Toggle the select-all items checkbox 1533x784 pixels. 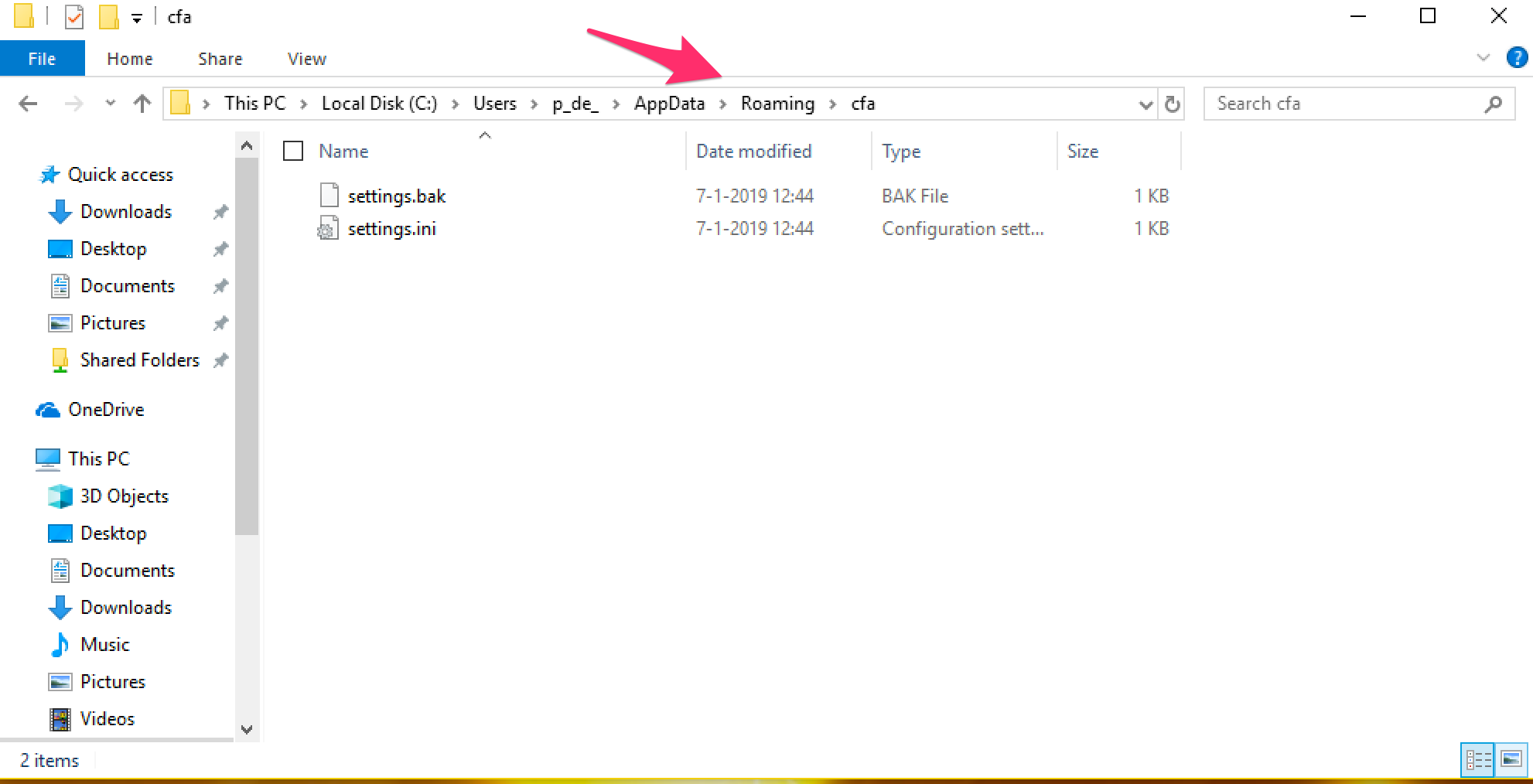coord(293,151)
